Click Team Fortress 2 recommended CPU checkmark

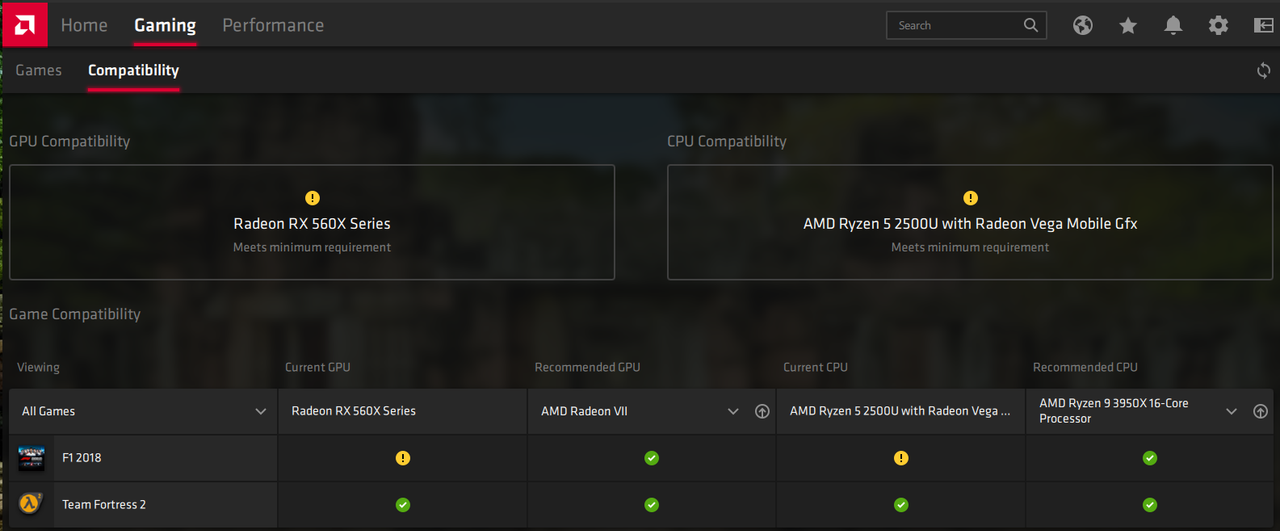[x=1150, y=505]
